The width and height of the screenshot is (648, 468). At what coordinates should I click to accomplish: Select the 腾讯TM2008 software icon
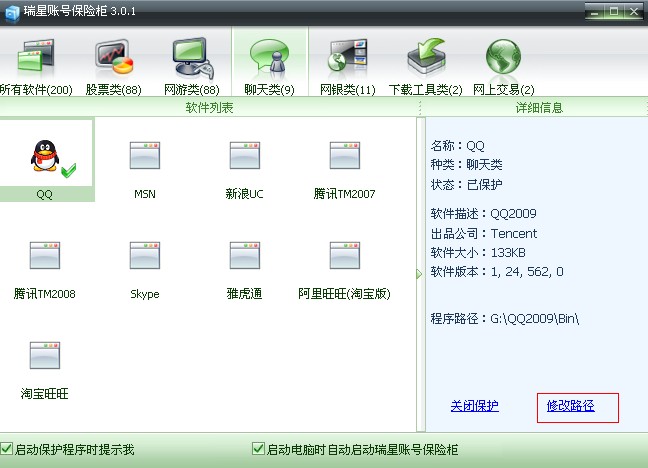point(45,255)
